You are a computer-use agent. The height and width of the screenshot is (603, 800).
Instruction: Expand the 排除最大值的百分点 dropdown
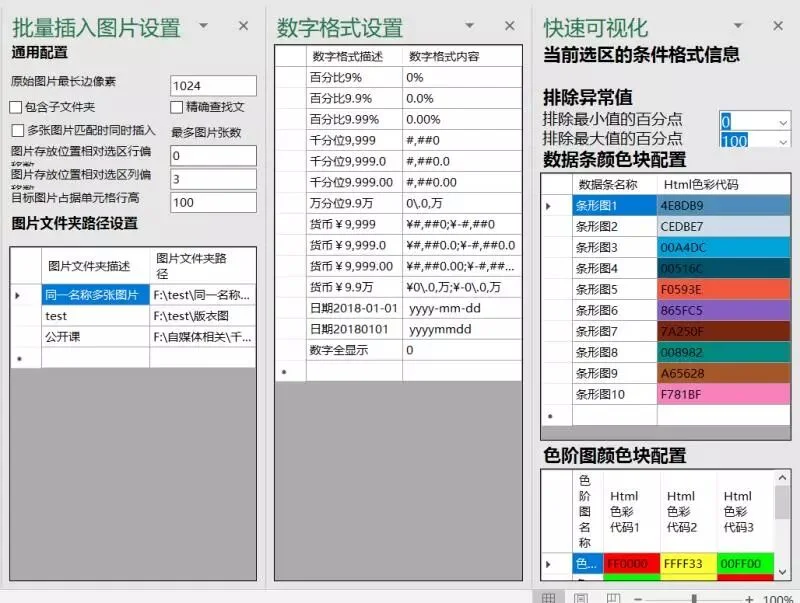pyautogui.click(x=783, y=141)
